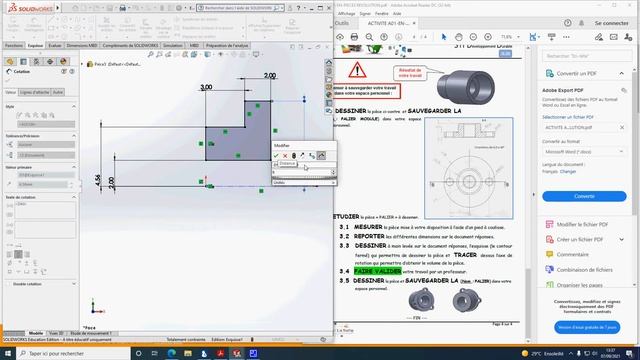This screenshot has width=640, height=360.
Task: Open the Unités dropdown in Modifier dialog
Action: click(x=304, y=182)
